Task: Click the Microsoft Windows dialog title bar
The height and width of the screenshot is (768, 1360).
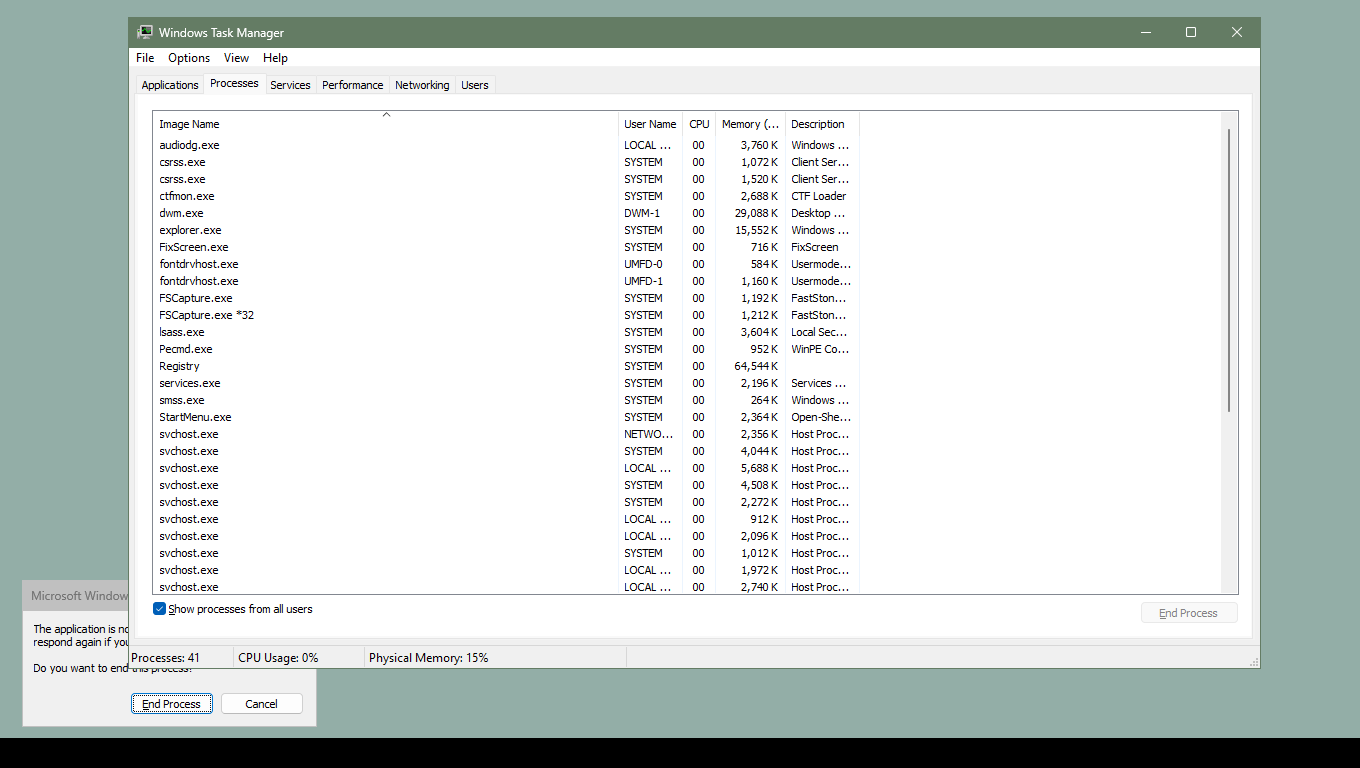Action: (76, 595)
